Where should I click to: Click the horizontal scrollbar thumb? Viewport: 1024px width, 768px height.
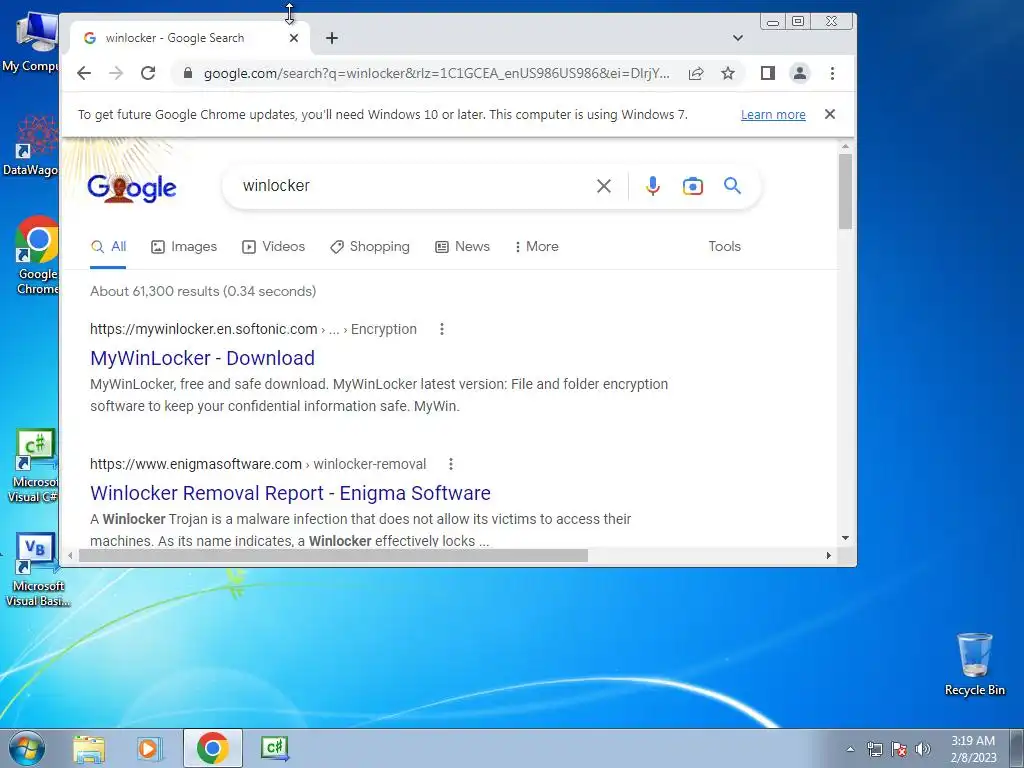[333, 556]
